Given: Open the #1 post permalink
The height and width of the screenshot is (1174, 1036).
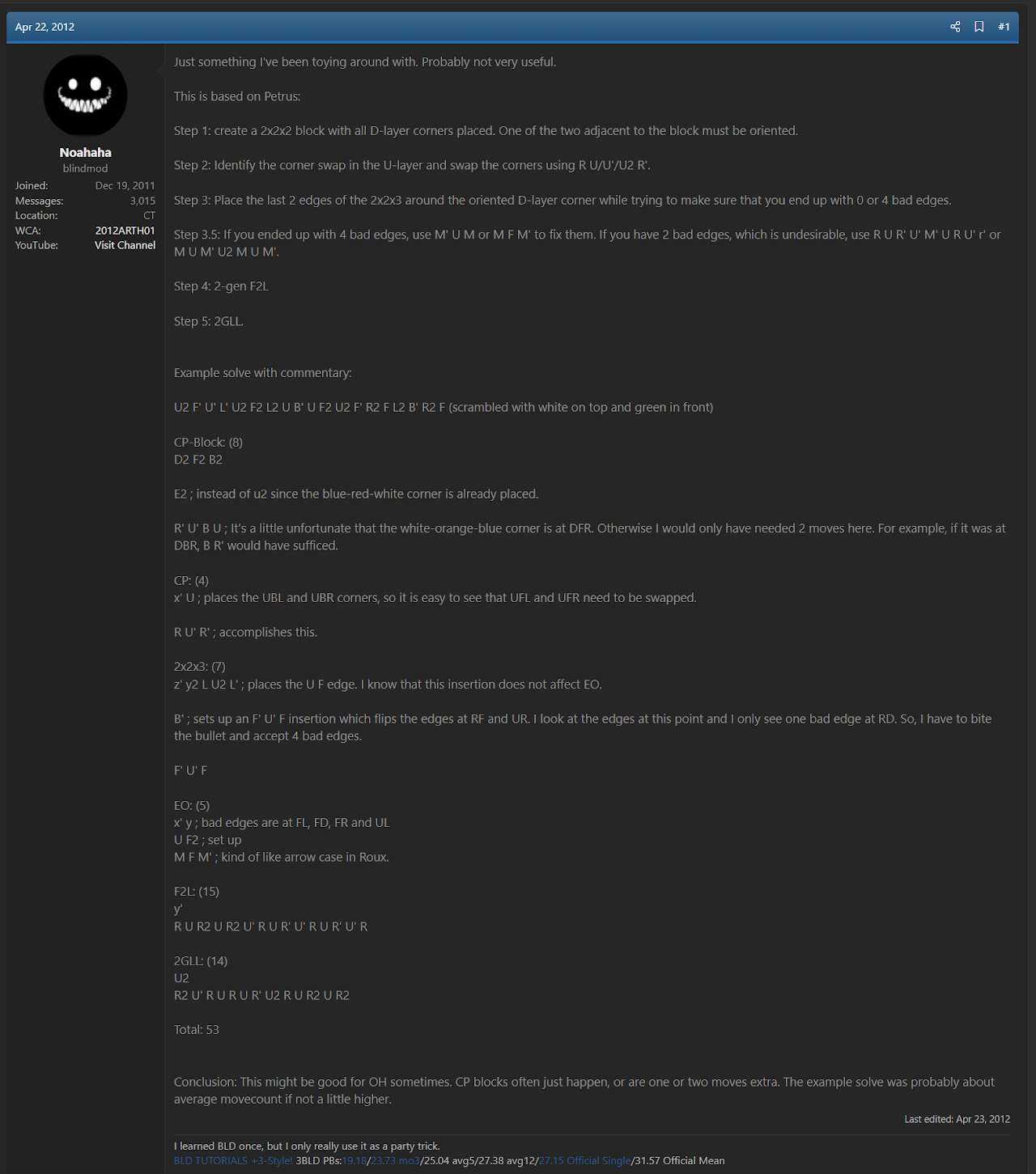Looking at the screenshot, I should [x=1004, y=27].
